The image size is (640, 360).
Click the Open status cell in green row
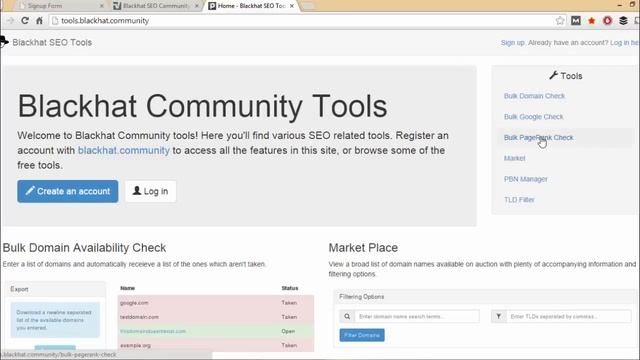click(x=288, y=331)
